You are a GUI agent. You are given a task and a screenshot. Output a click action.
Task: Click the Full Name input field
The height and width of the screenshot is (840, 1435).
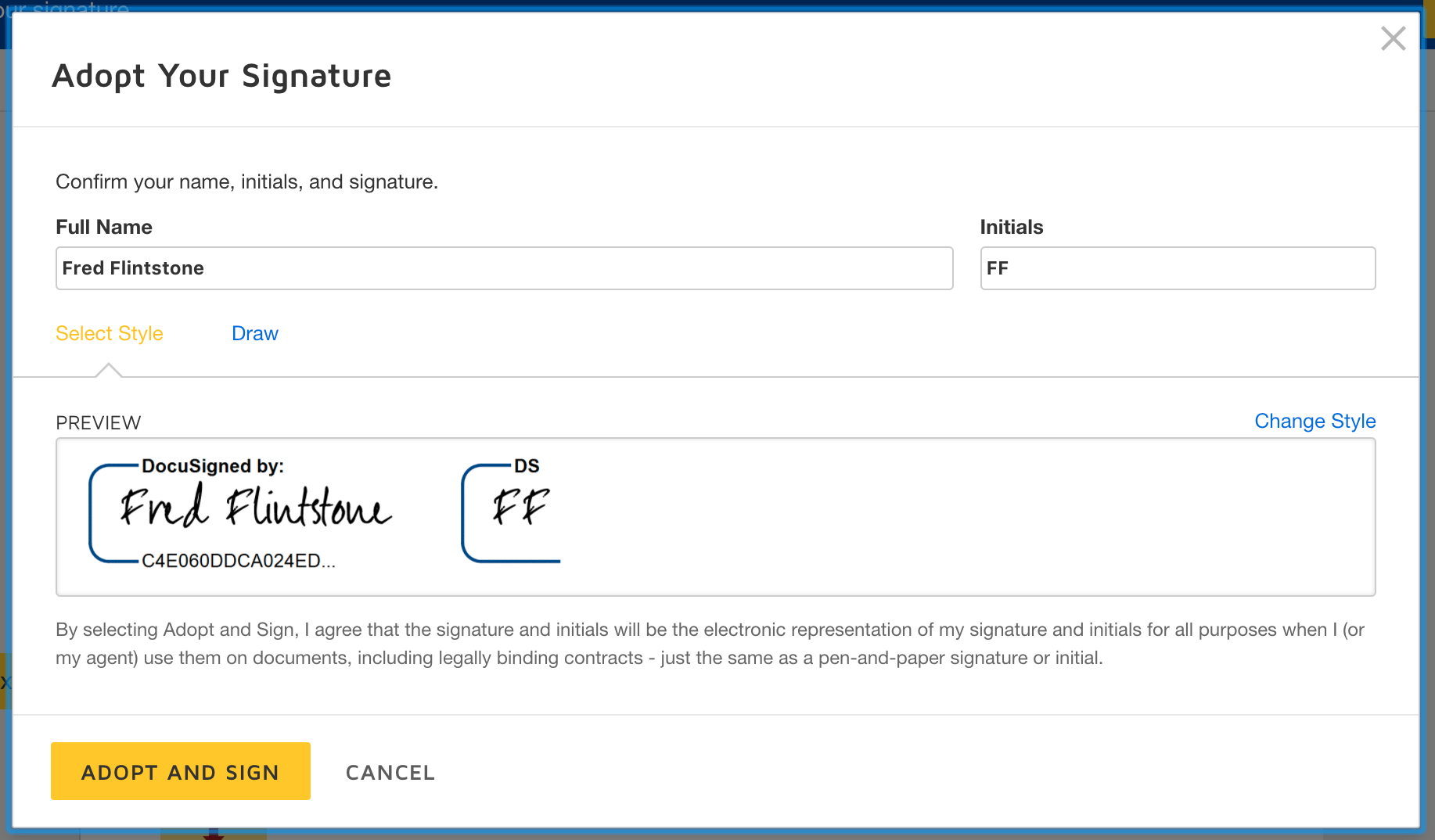click(x=505, y=268)
